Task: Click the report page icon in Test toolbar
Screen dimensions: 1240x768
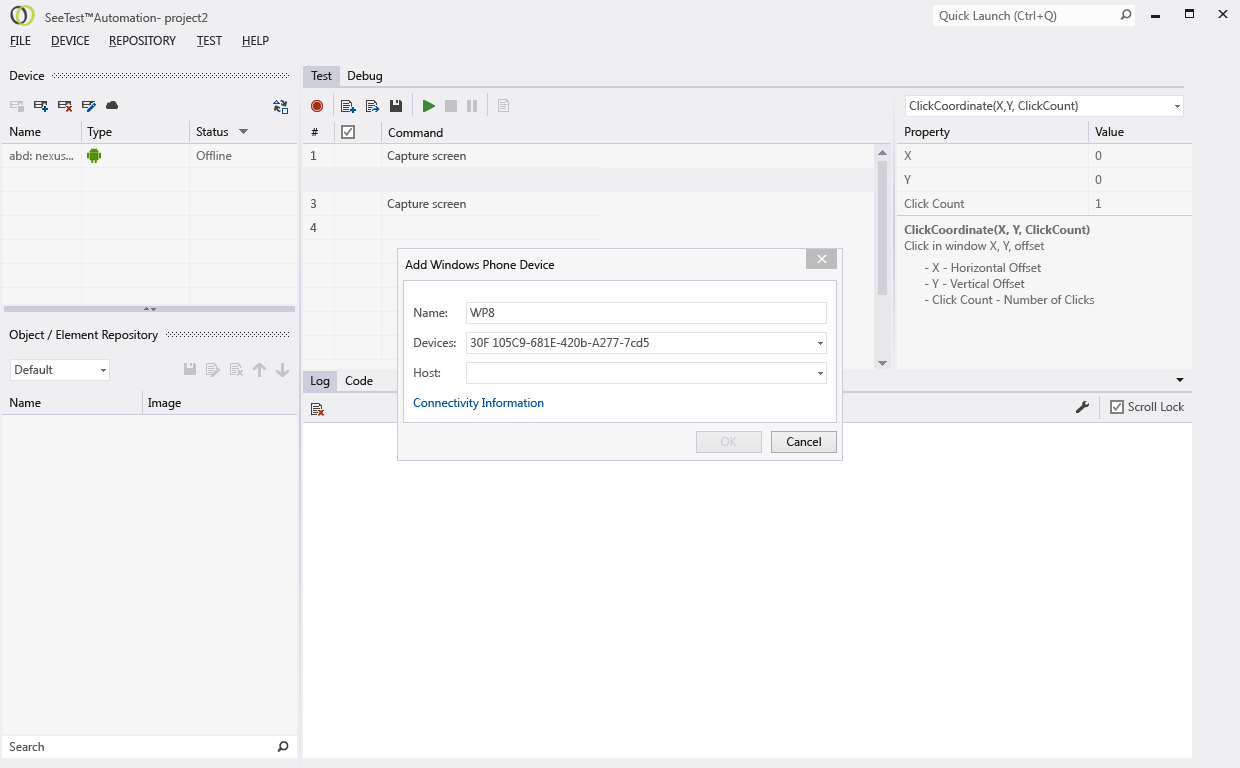Action: coord(503,106)
